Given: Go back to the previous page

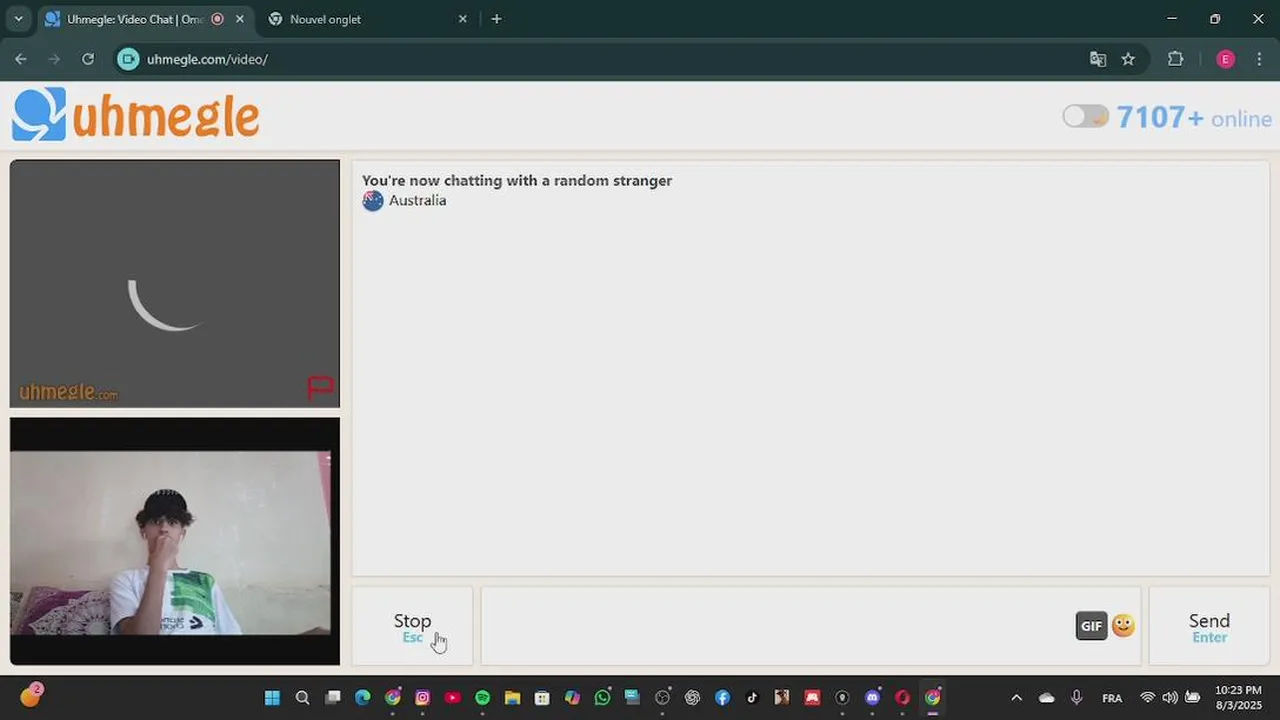Looking at the screenshot, I should coord(21,59).
